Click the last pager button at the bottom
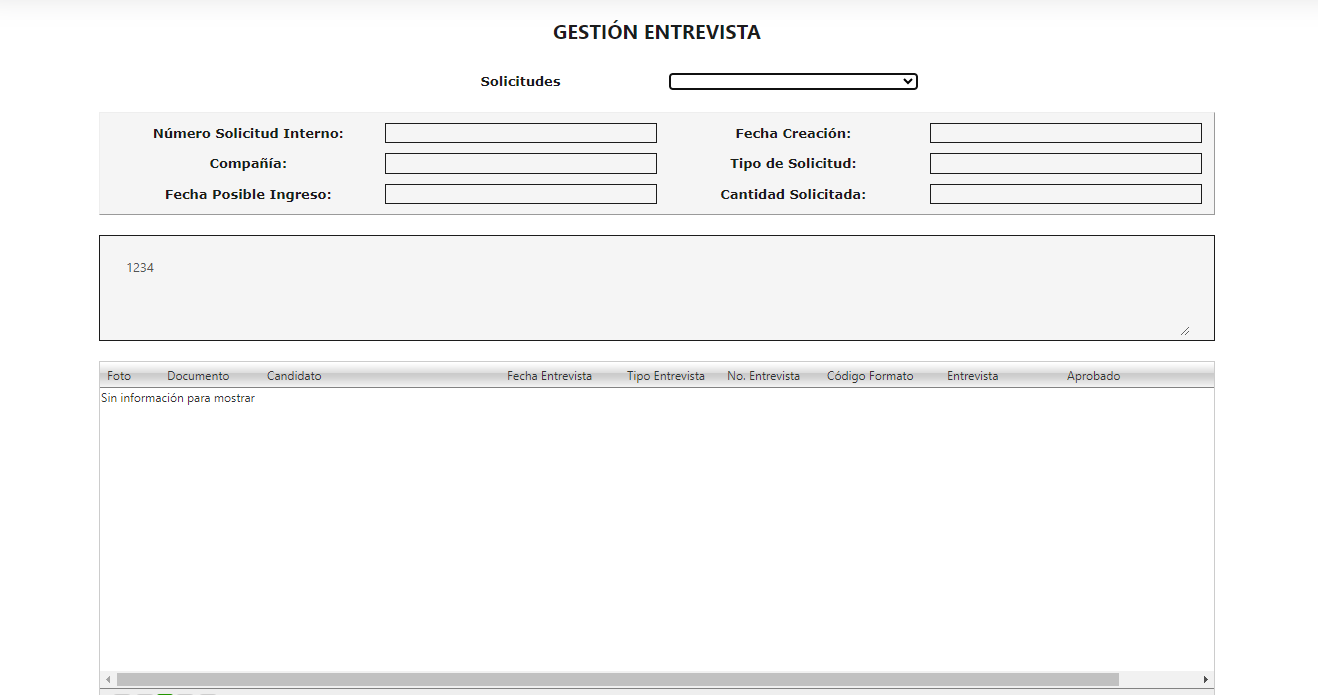The image size is (1318, 695). click(208, 693)
